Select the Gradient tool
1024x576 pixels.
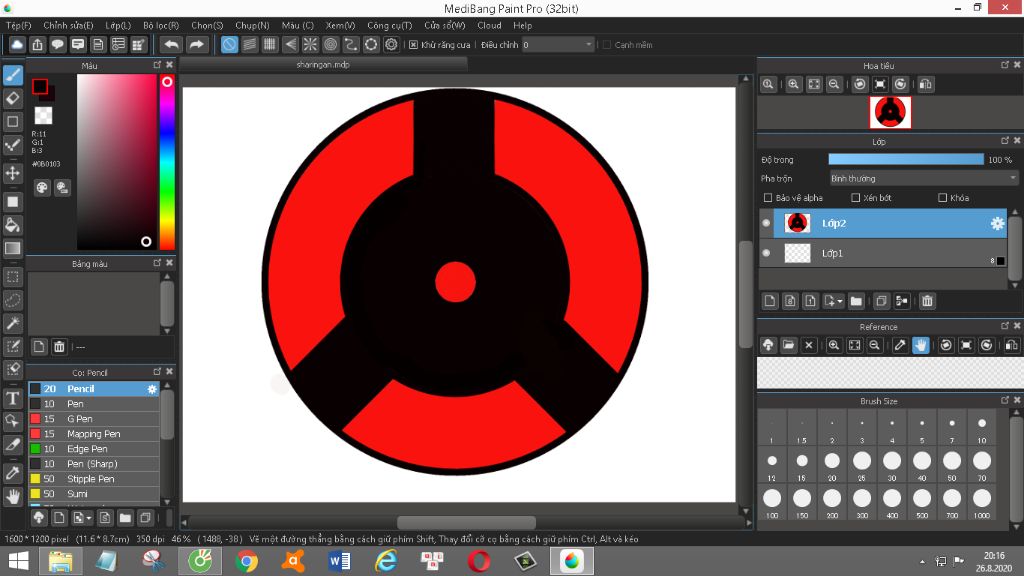tap(12, 248)
